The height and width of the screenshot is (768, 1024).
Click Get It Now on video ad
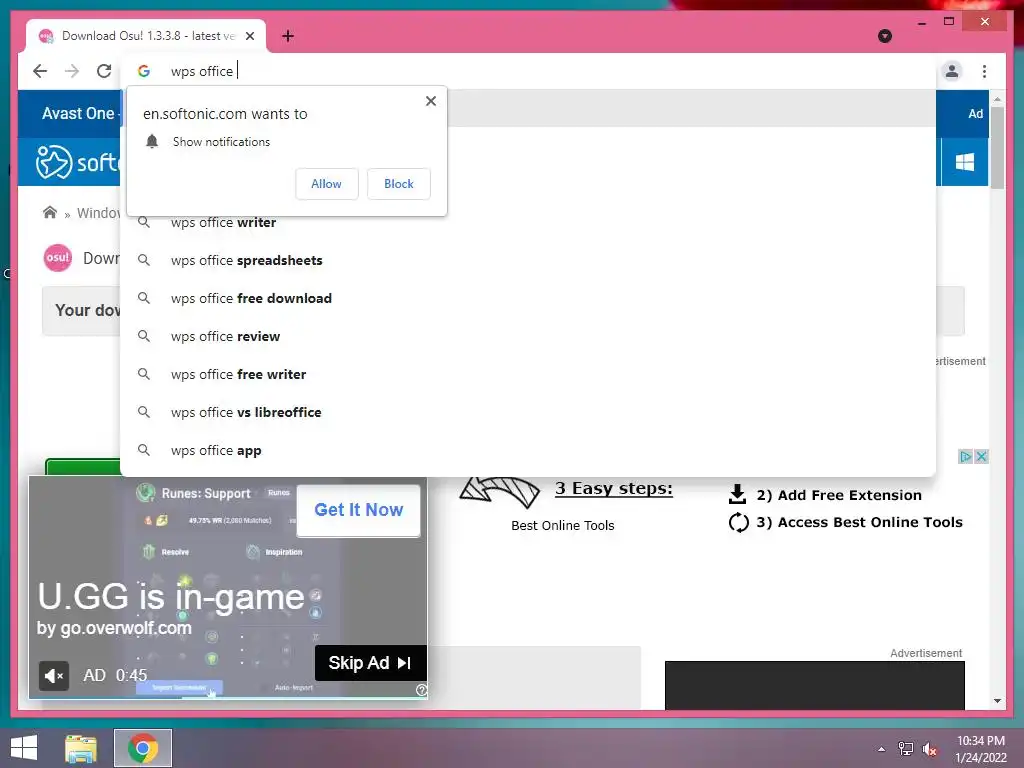pos(359,510)
